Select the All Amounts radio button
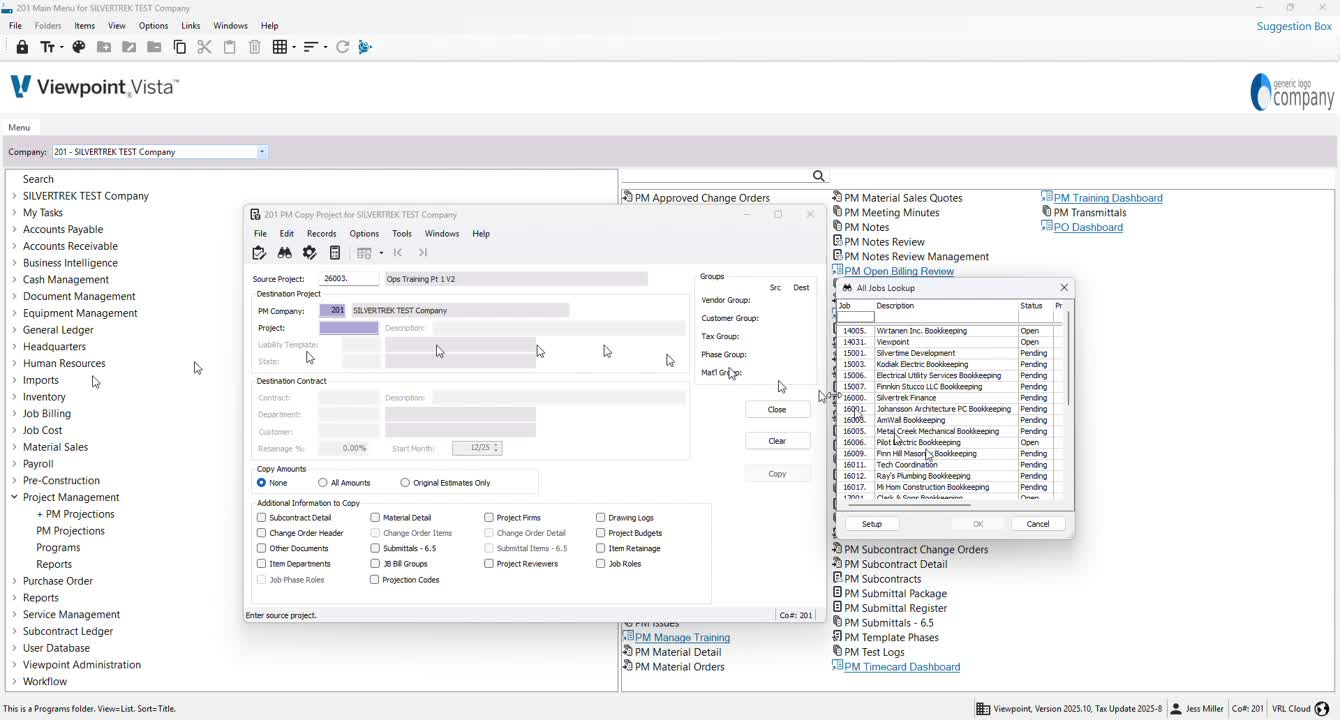Viewport: 1340px width, 720px height. [323, 483]
